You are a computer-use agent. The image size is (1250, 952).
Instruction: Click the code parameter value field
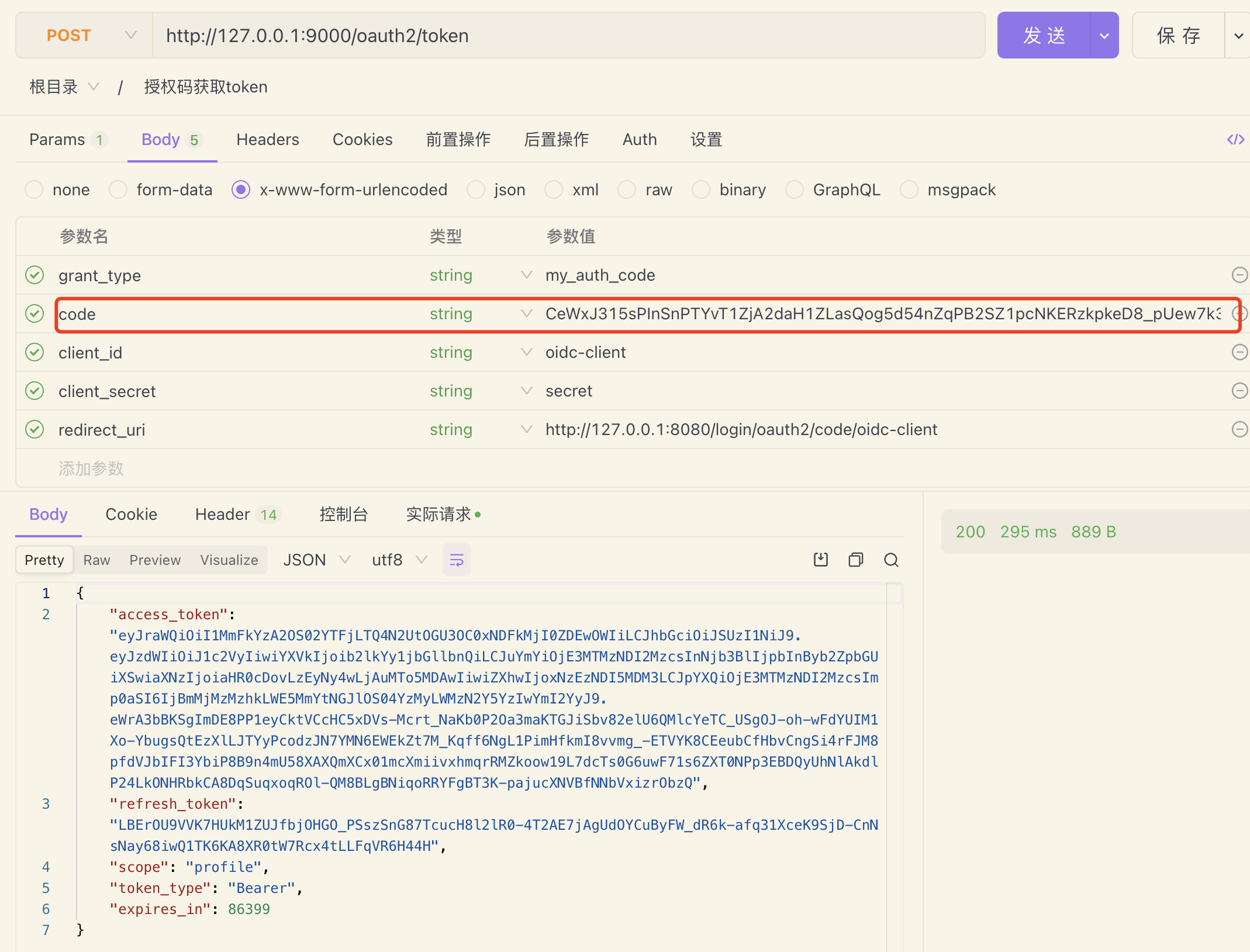tap(883, 313)
